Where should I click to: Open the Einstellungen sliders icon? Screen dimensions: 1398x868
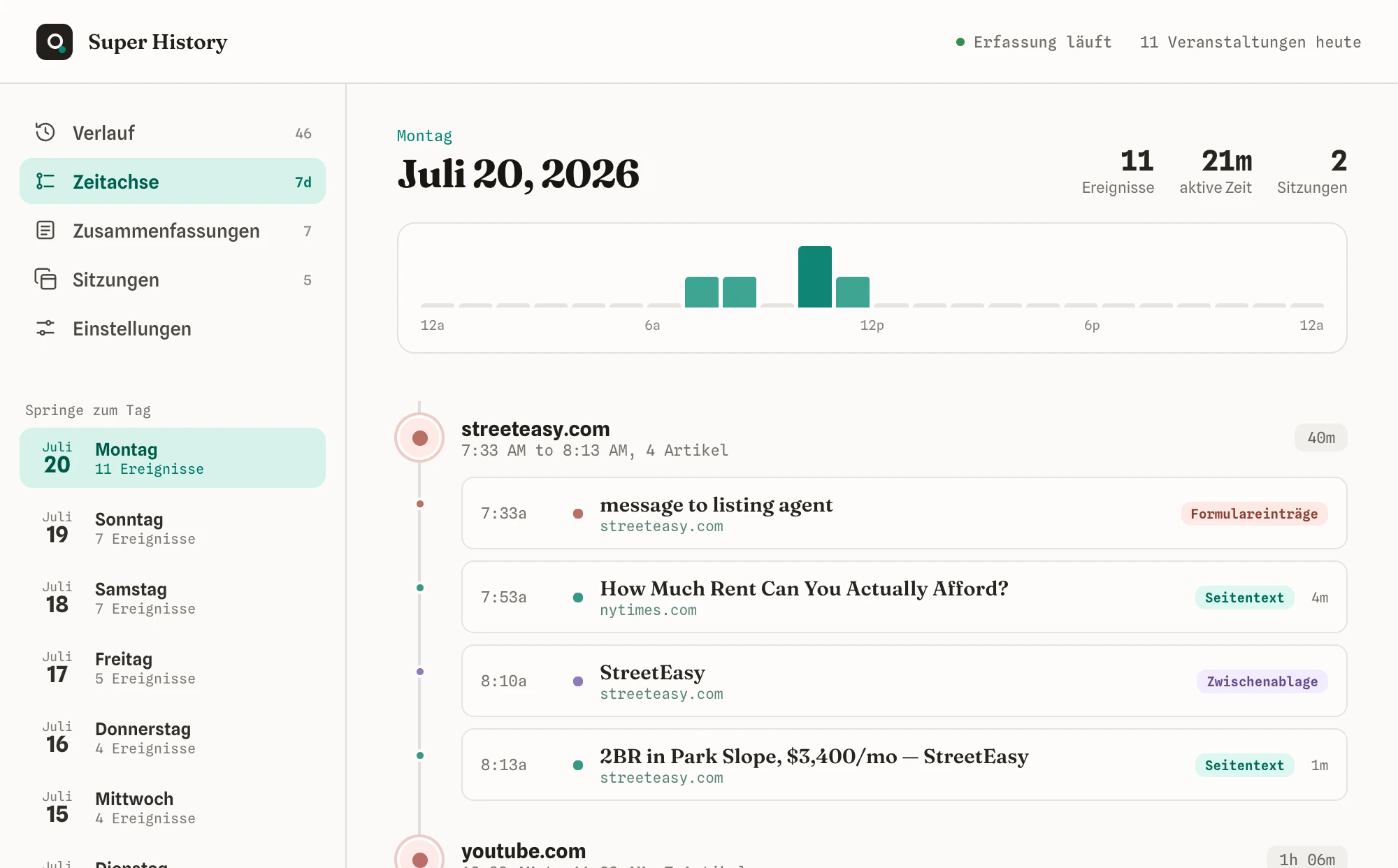click(x=45, y=328)
